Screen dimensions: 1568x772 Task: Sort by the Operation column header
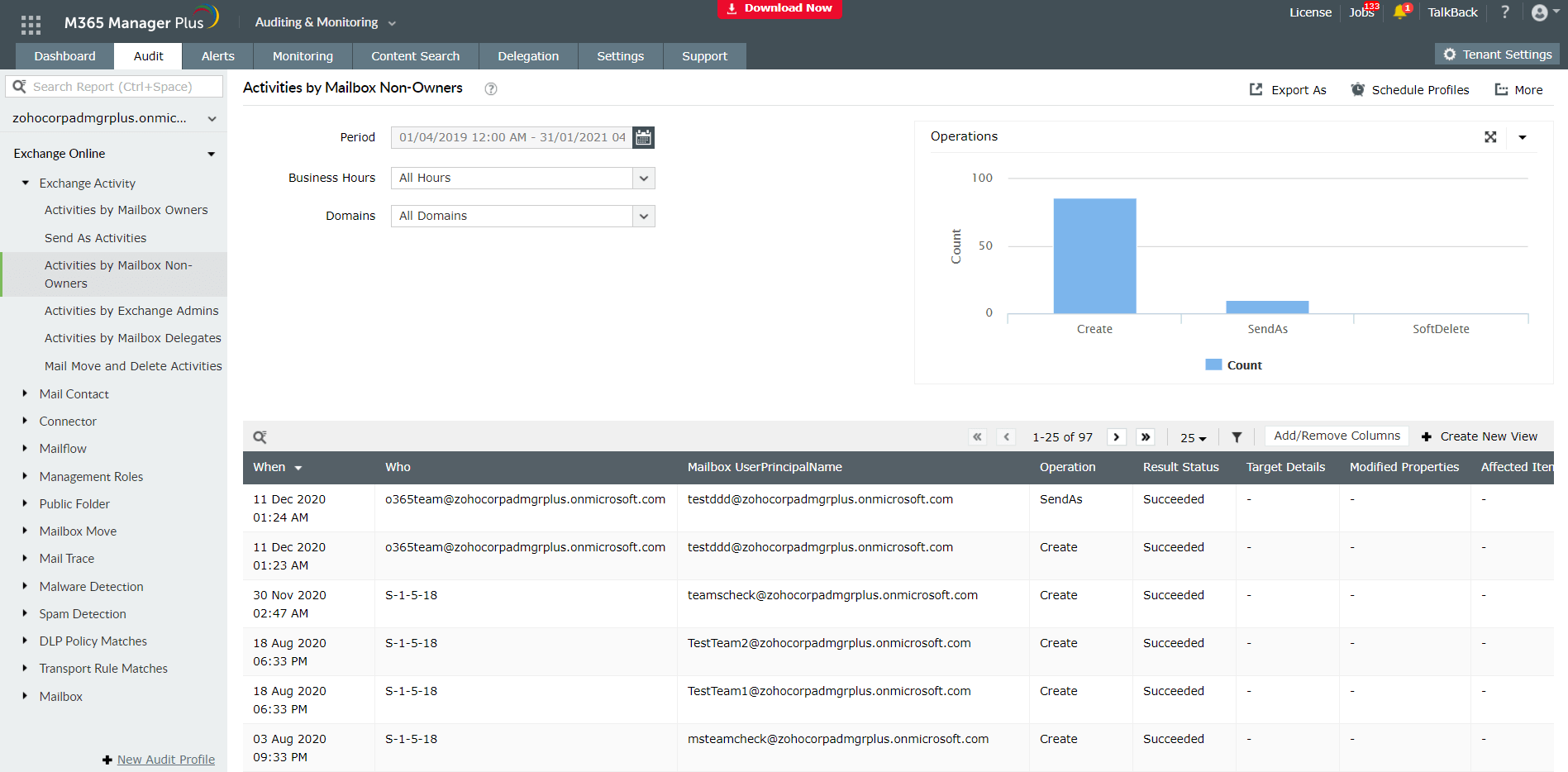click(1067, 467)
